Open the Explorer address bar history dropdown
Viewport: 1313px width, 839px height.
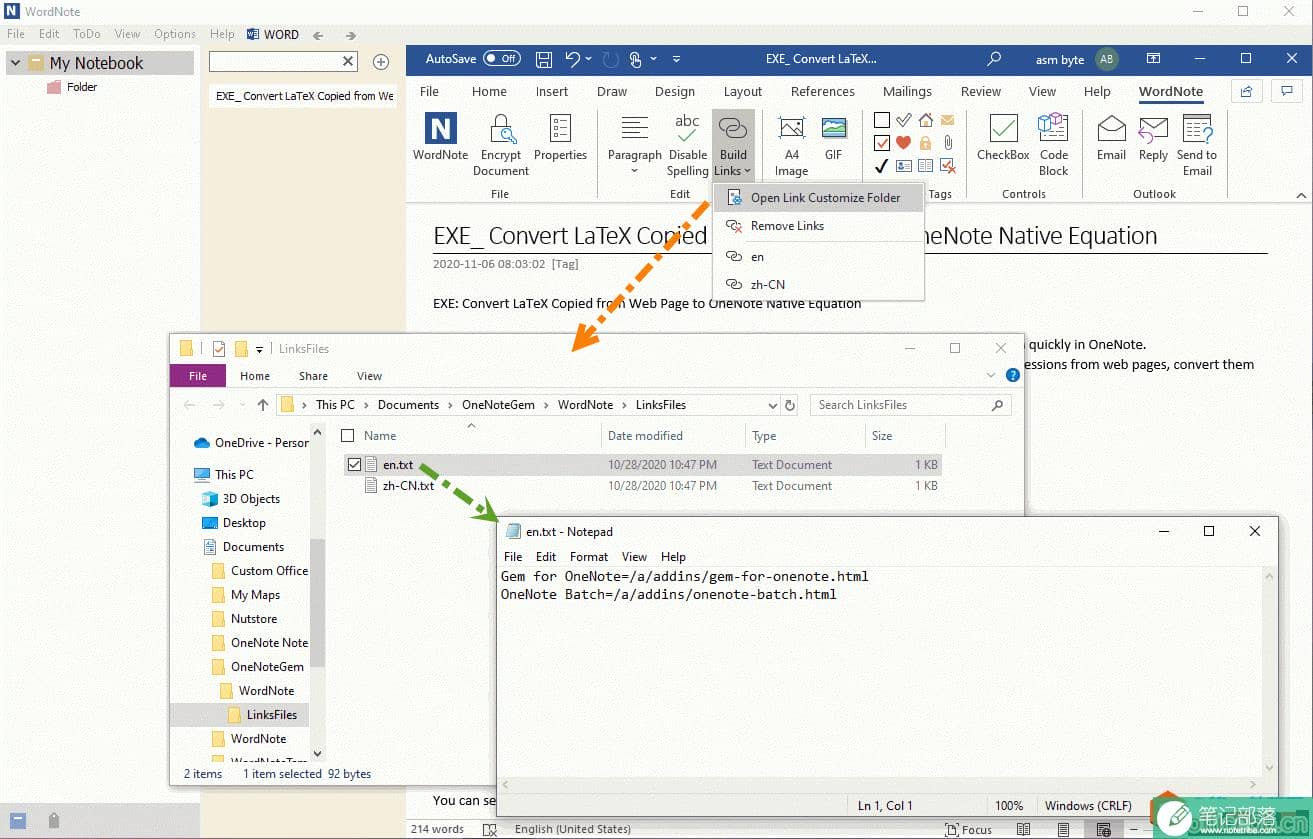click(772, 405)
